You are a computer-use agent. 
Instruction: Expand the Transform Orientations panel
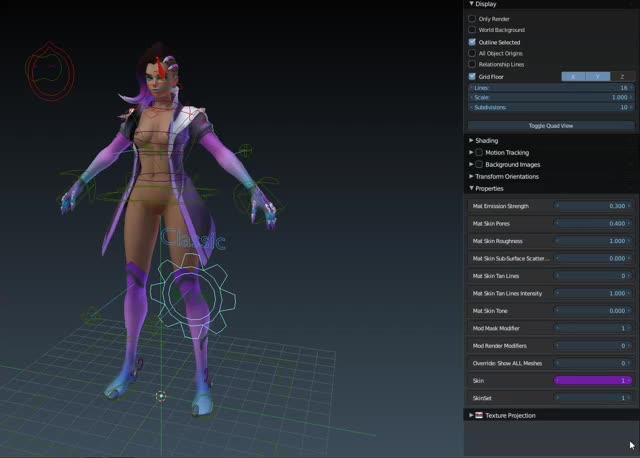click(x=471, y=176)
